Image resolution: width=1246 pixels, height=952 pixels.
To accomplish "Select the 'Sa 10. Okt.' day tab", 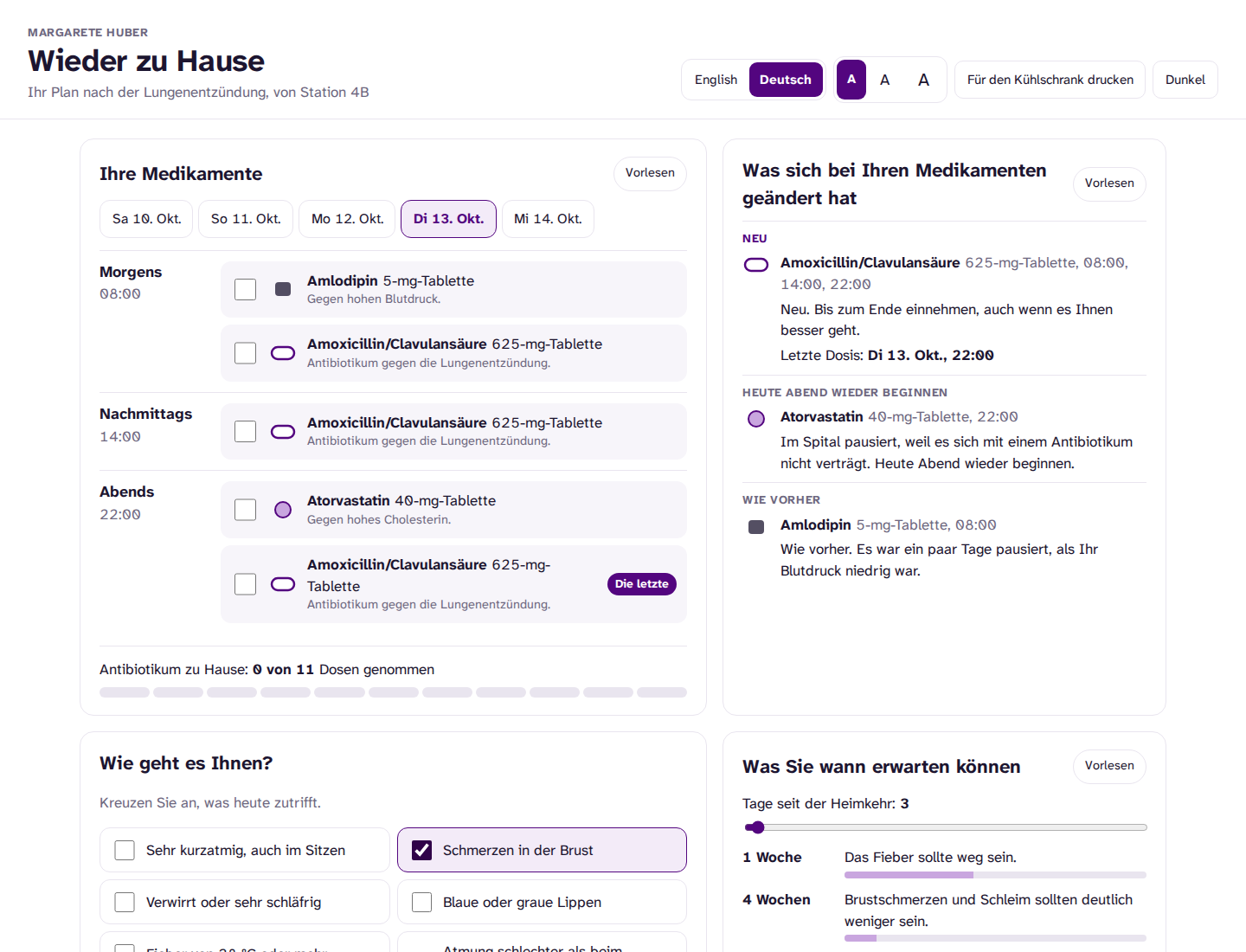I will tap(147, 219).
